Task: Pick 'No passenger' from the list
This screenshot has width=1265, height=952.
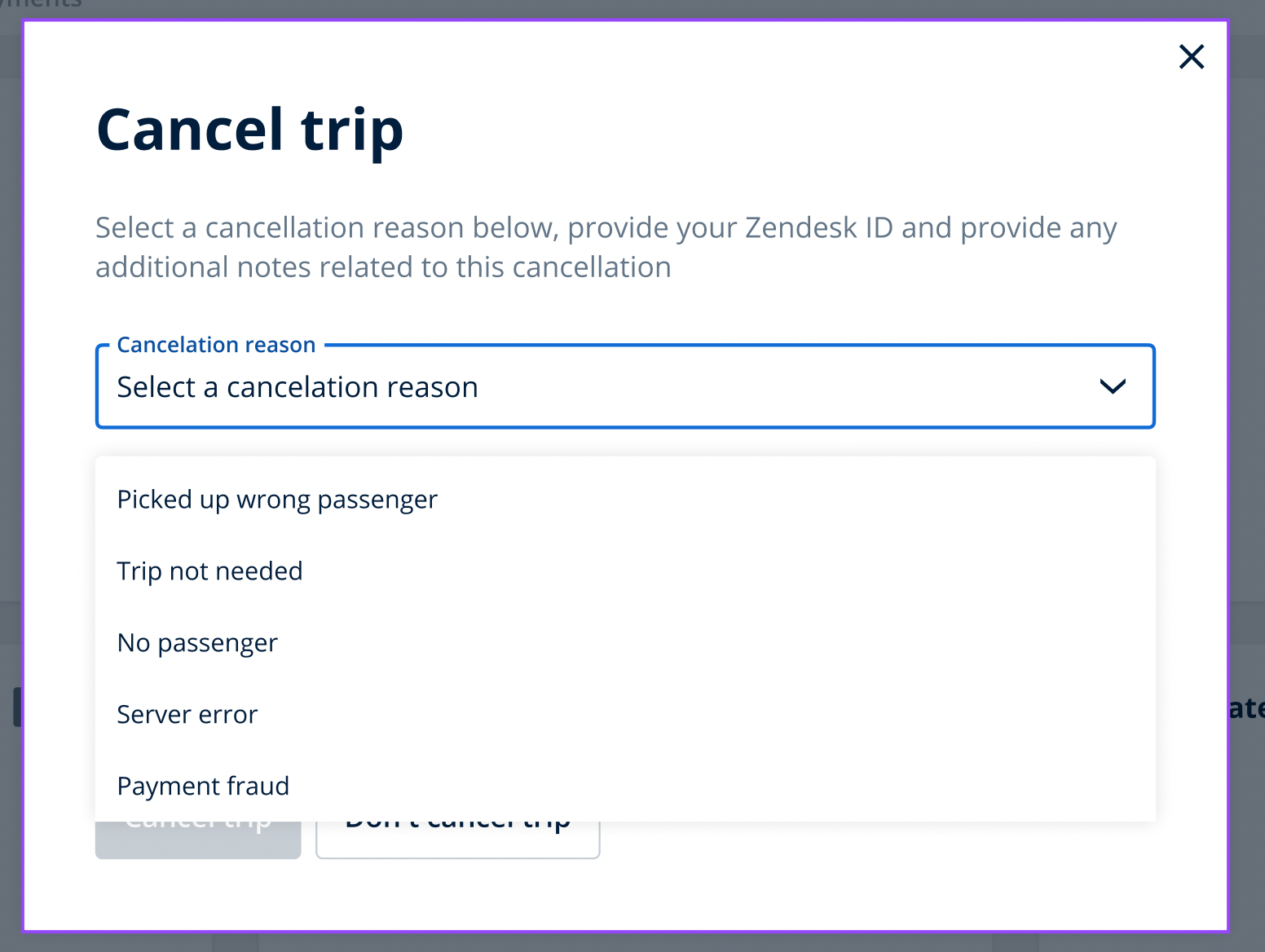Action: click(197, 643)
